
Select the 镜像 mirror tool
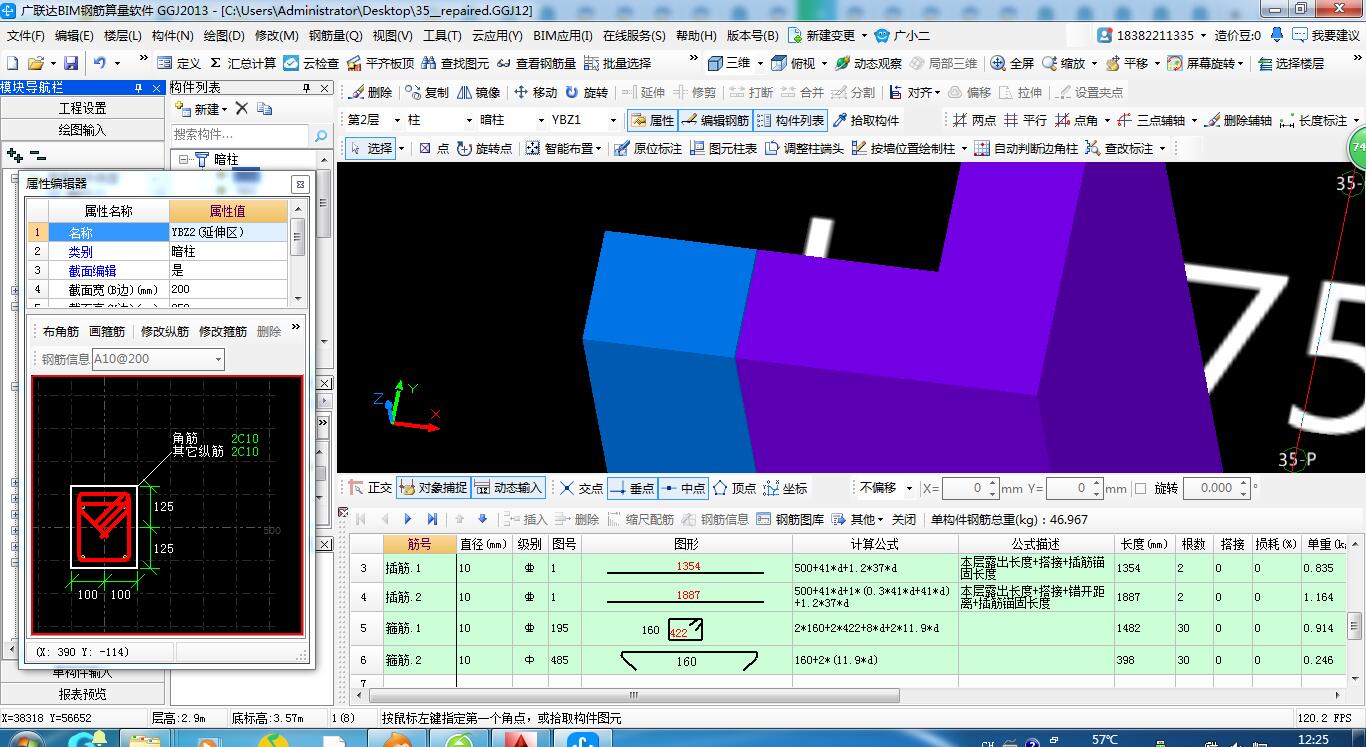pos(478,92)
